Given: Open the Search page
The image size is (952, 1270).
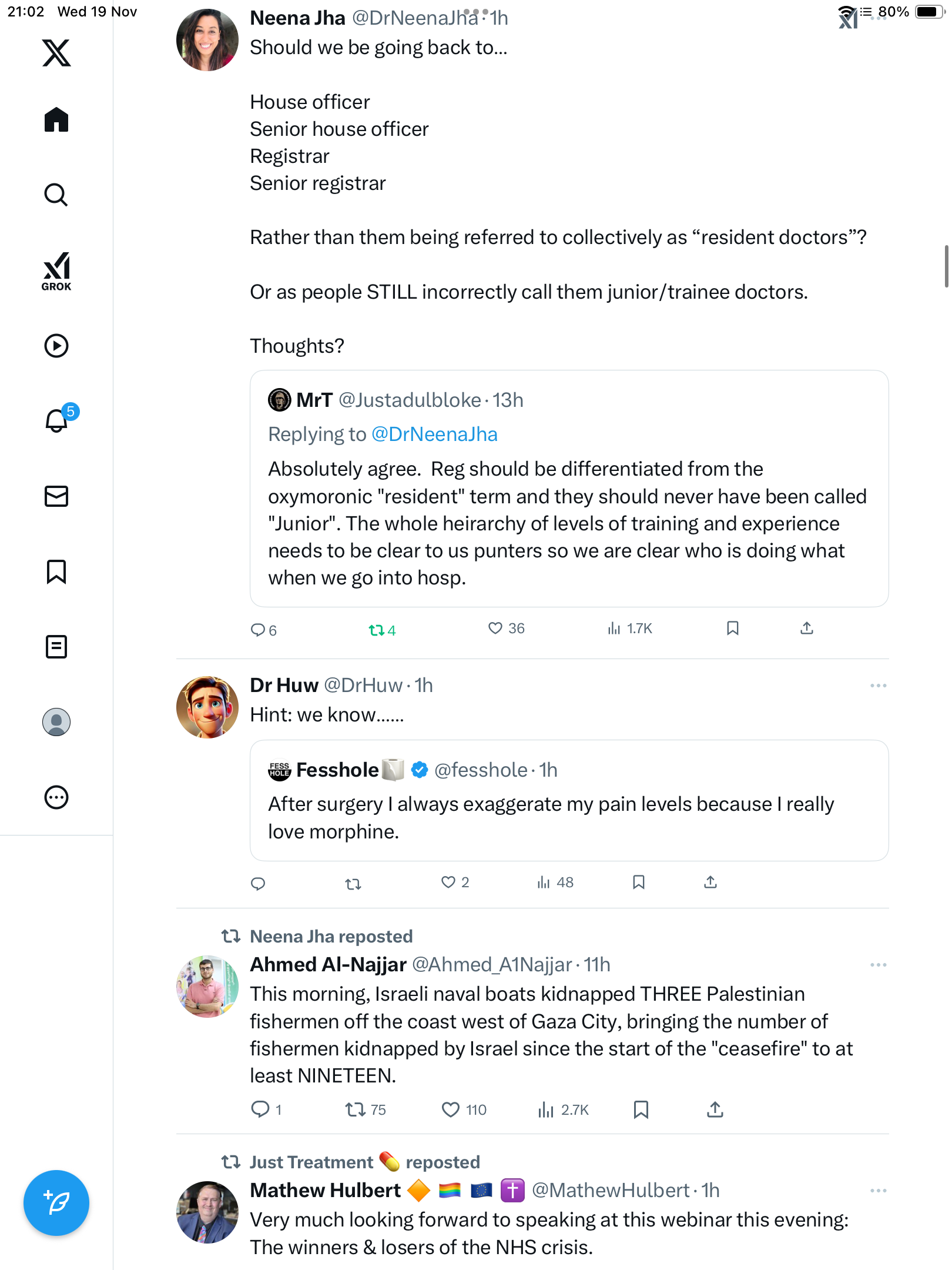Looking at the screenshot, I should point(56,195).
